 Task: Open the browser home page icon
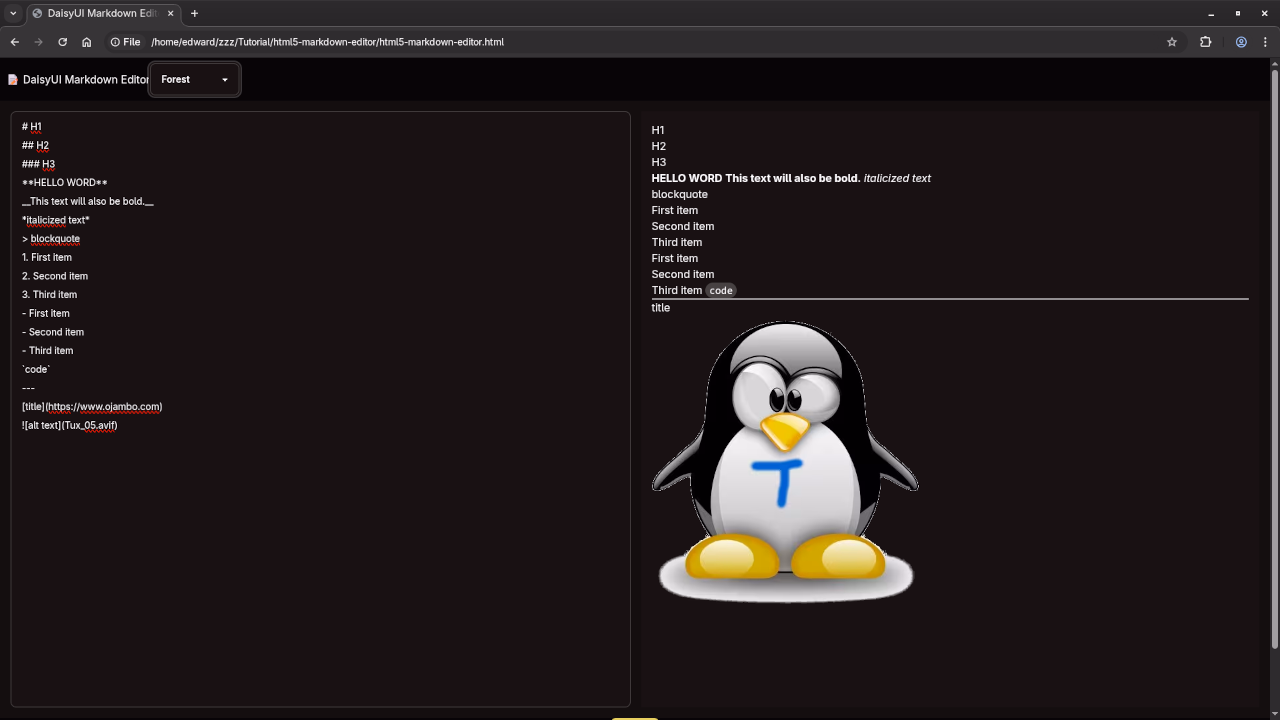[86, 42]
